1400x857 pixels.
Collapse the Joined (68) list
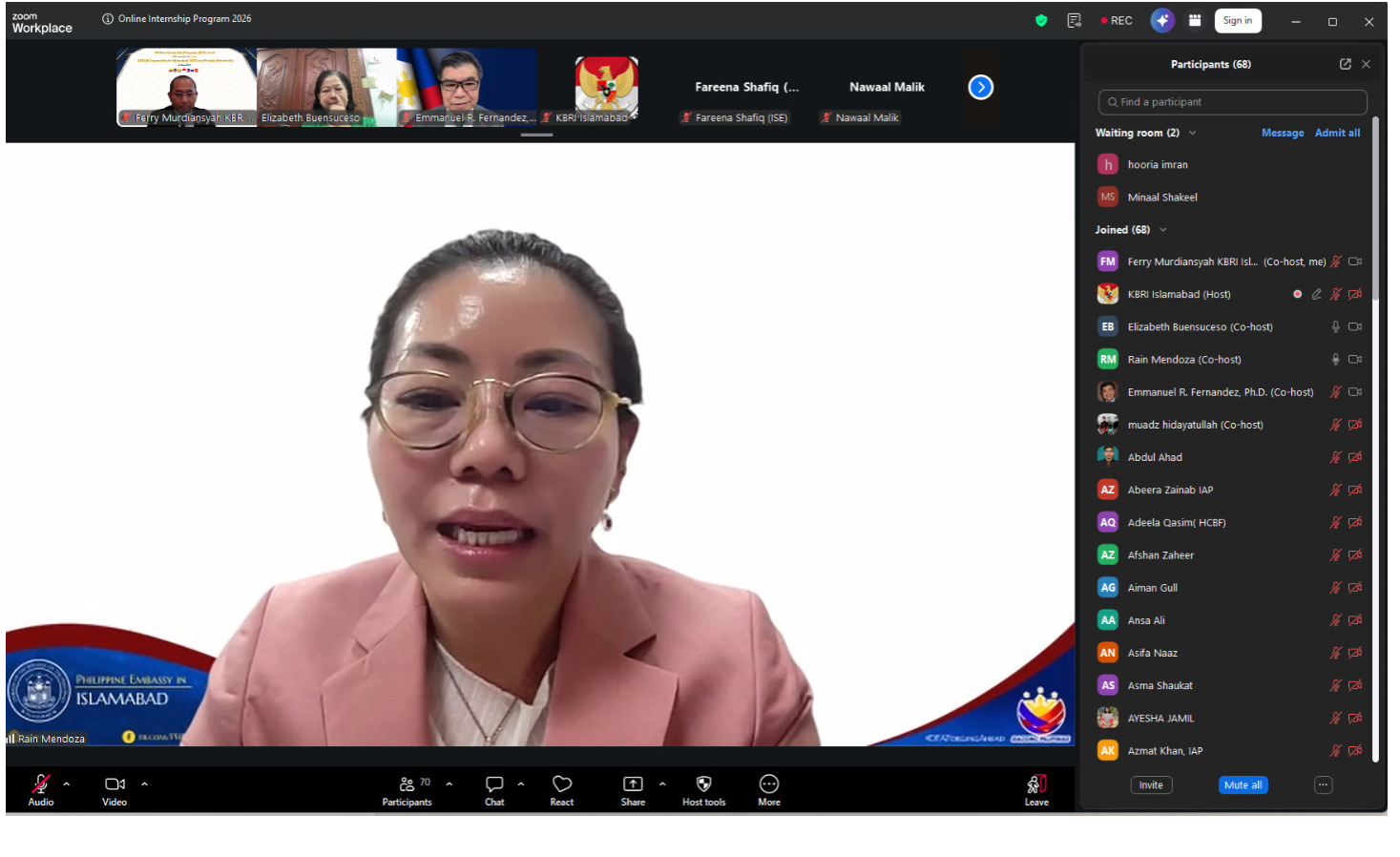1163,230
